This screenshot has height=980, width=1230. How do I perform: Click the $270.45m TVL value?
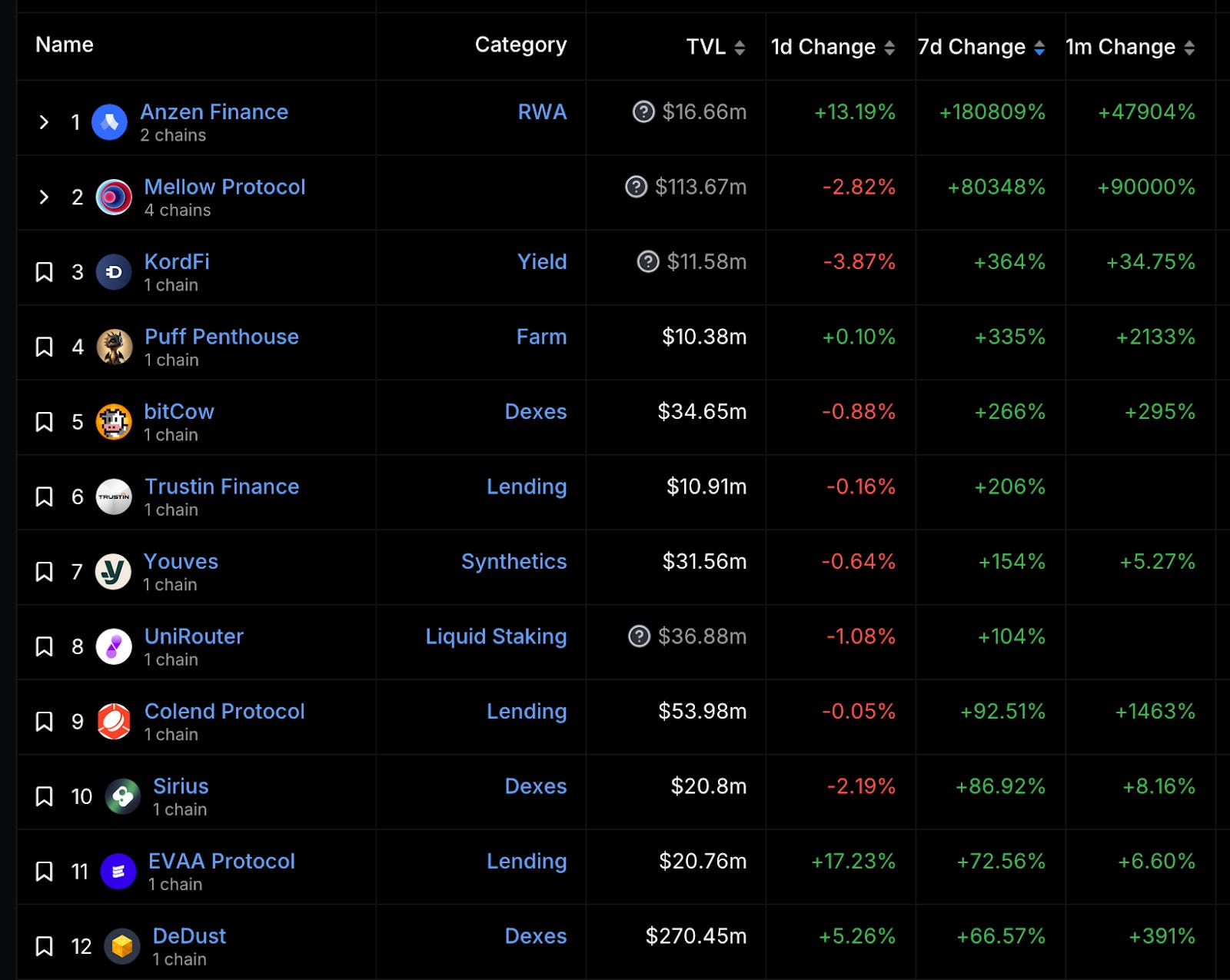pyautogui.click(x=696, y=936)
